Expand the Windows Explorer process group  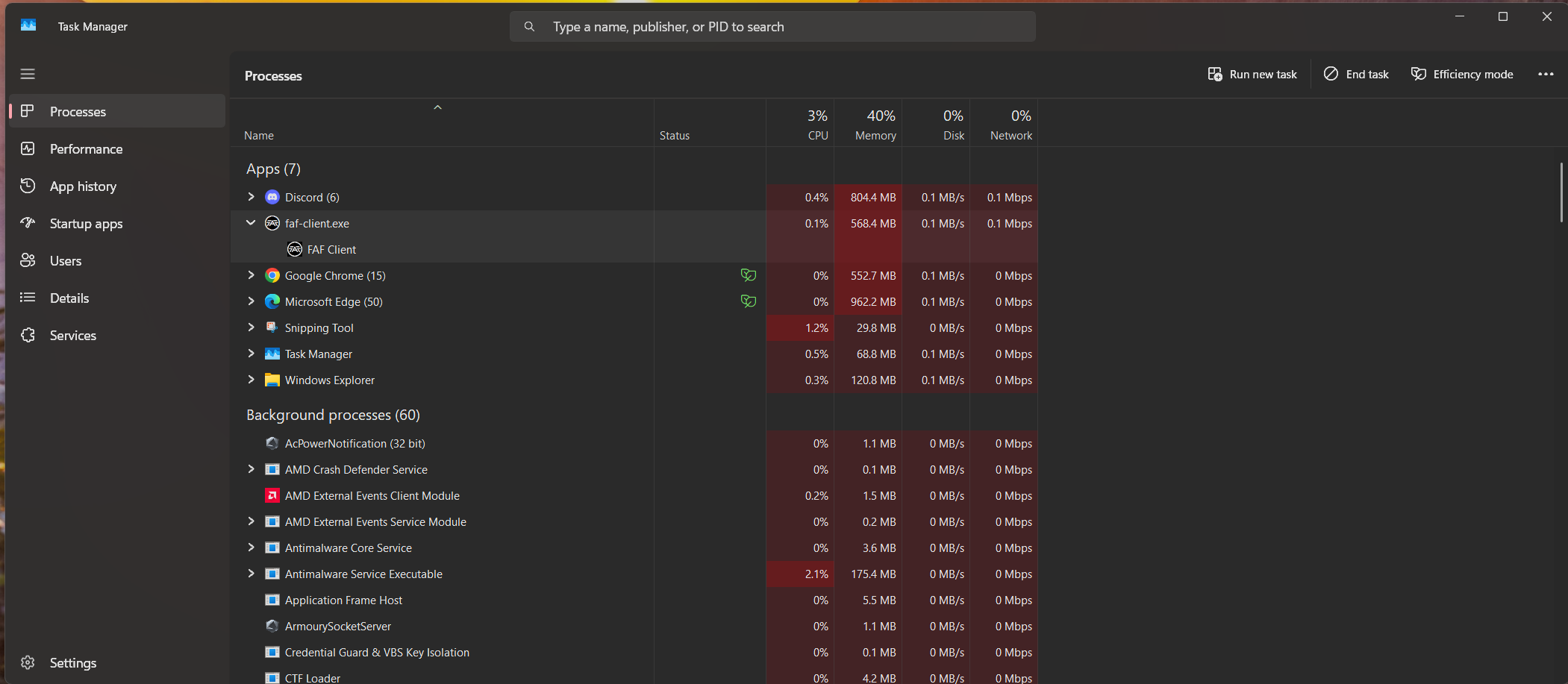point(252,380)
